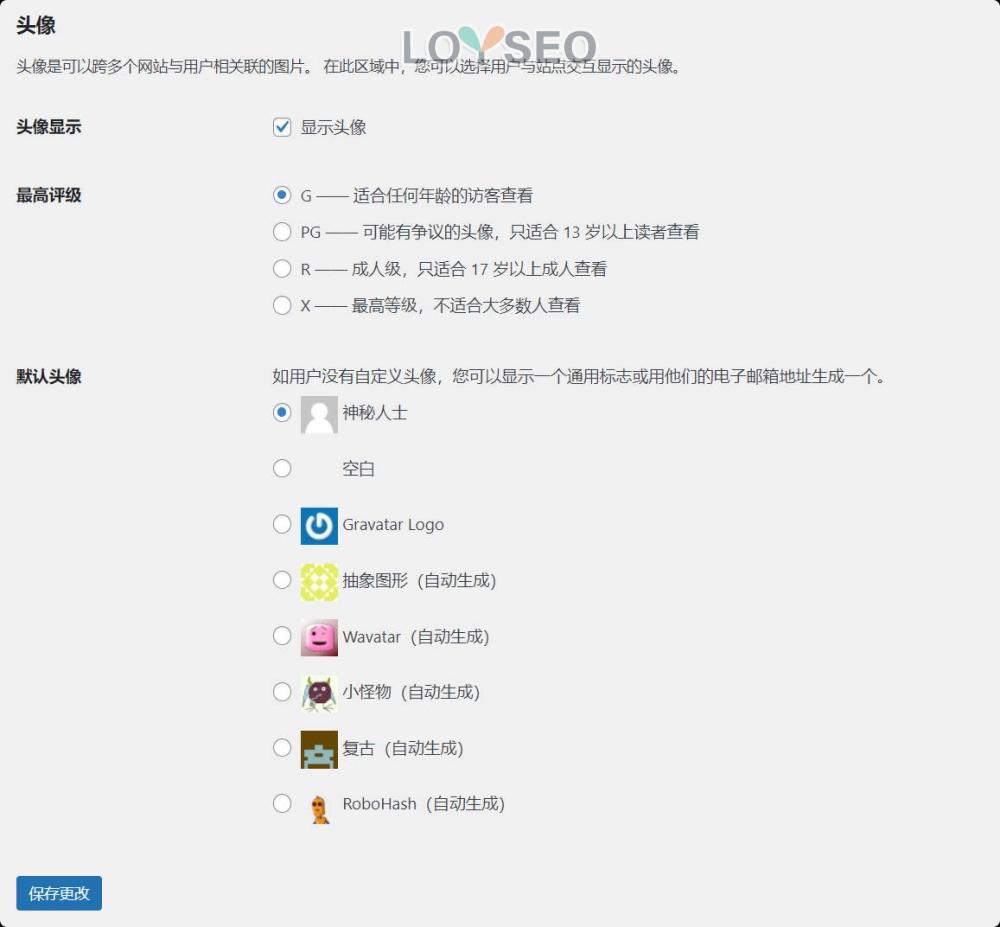Image resolution: width=1000 pixels, height=927 pixels.
Task: Click the 保存更改 save button
Action: click(58, 893)
